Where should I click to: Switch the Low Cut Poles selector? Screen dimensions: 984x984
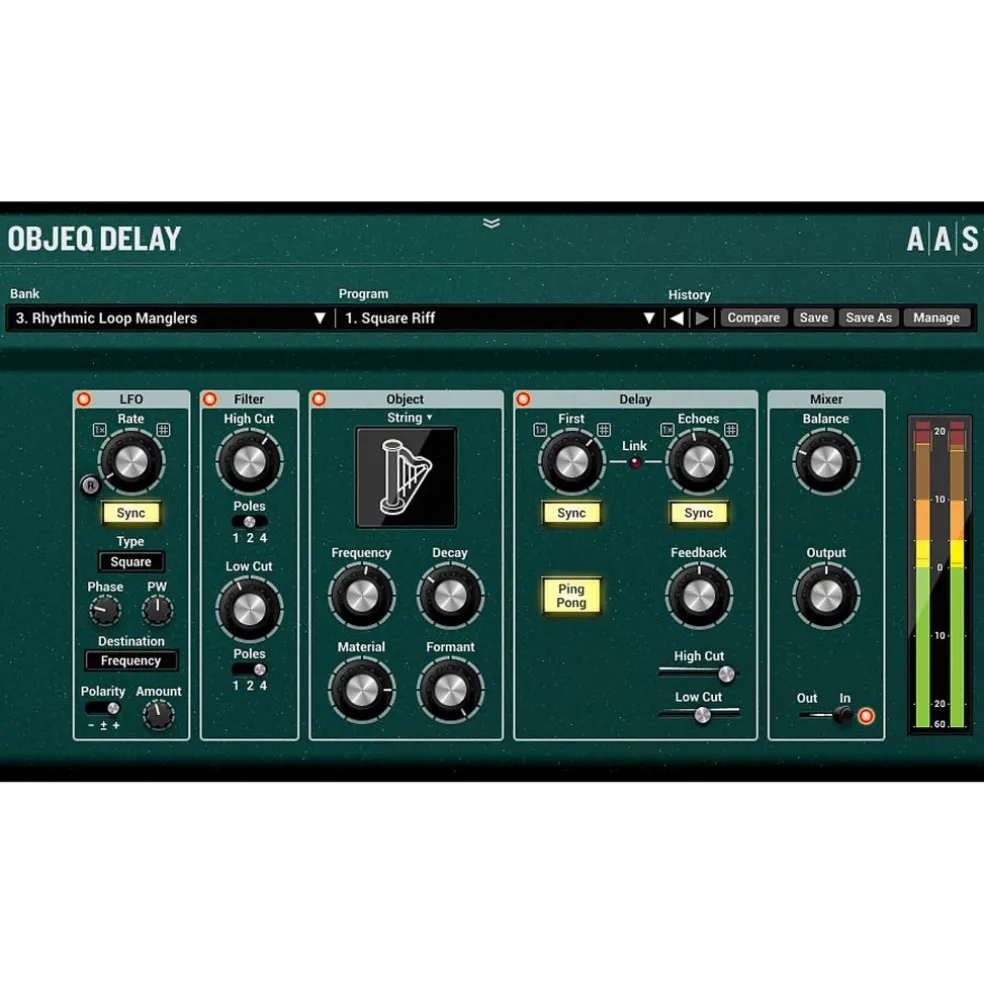(x=250, y=670)
